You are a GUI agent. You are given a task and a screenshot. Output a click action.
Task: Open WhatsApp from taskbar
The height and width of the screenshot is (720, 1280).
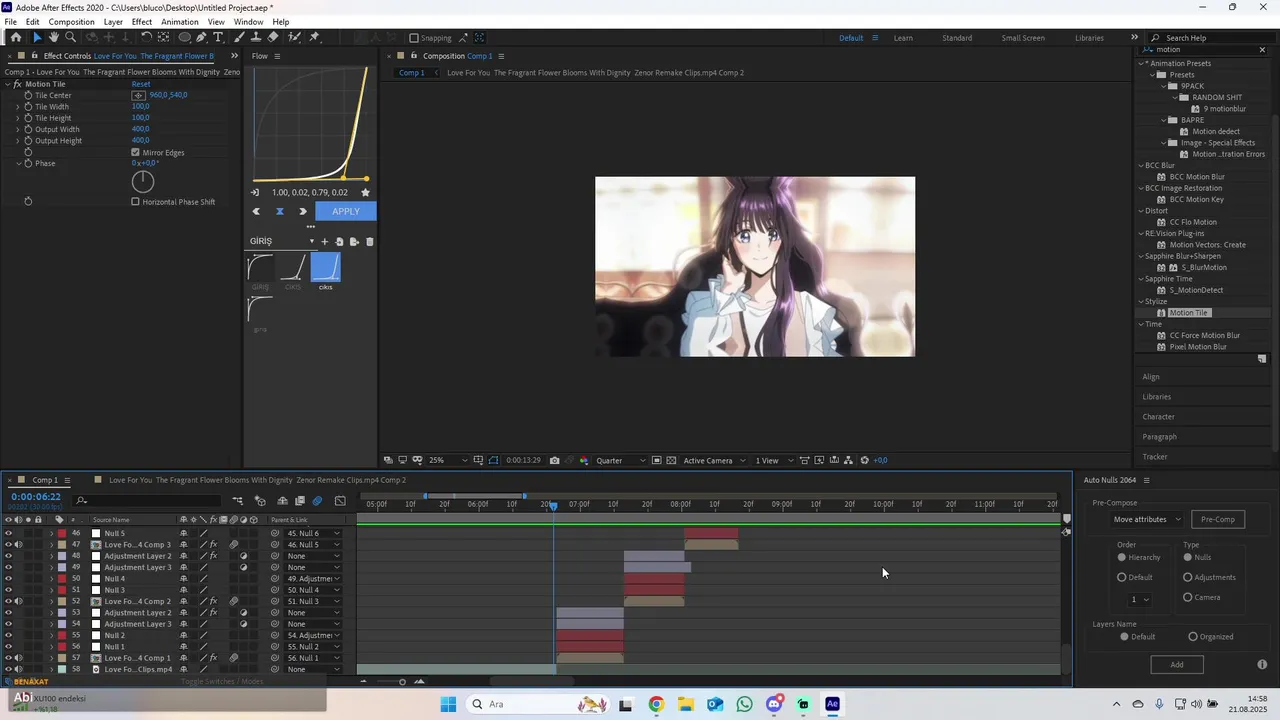tap(744, 704)
